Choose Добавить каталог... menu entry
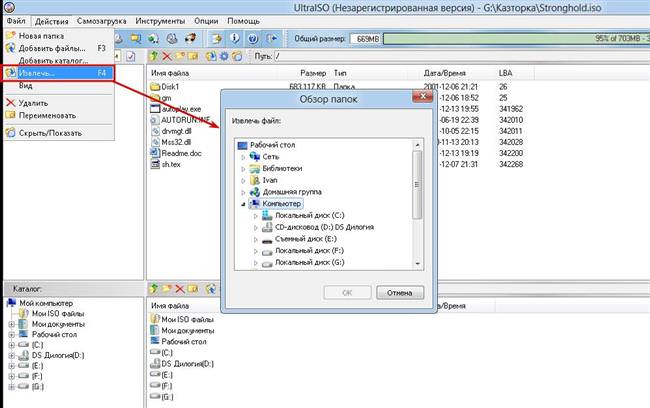 58,61
